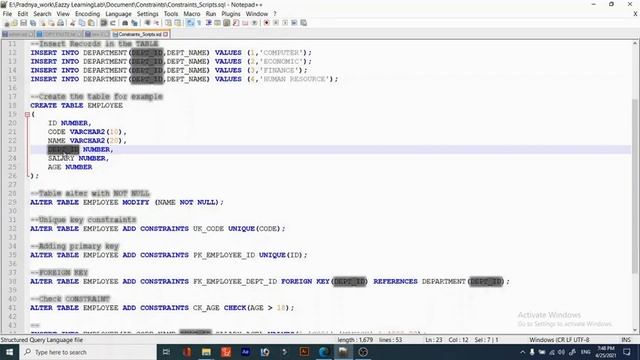
Task: Click the Playback macro toolbar icon
Action: [285, 23]
